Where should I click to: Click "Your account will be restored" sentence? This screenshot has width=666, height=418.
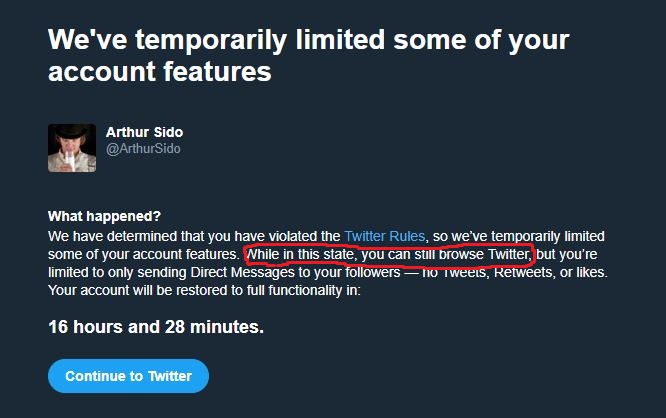pos(138,291)
